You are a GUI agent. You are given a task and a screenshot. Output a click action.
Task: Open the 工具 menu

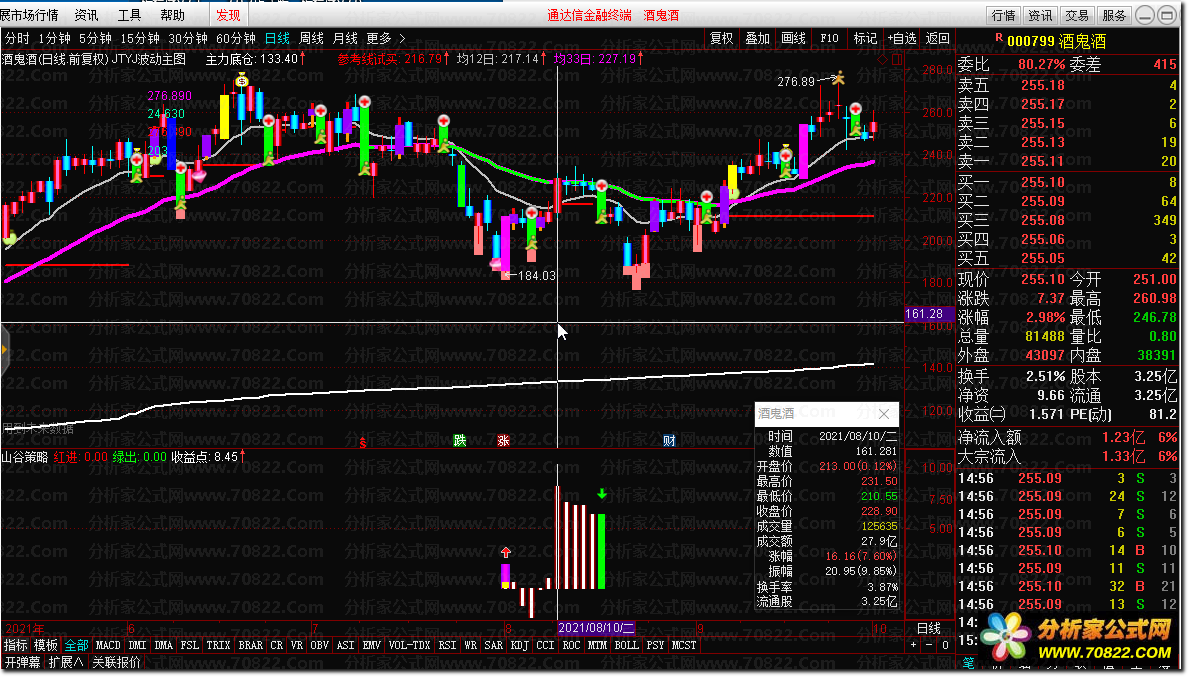pos(129,15)
